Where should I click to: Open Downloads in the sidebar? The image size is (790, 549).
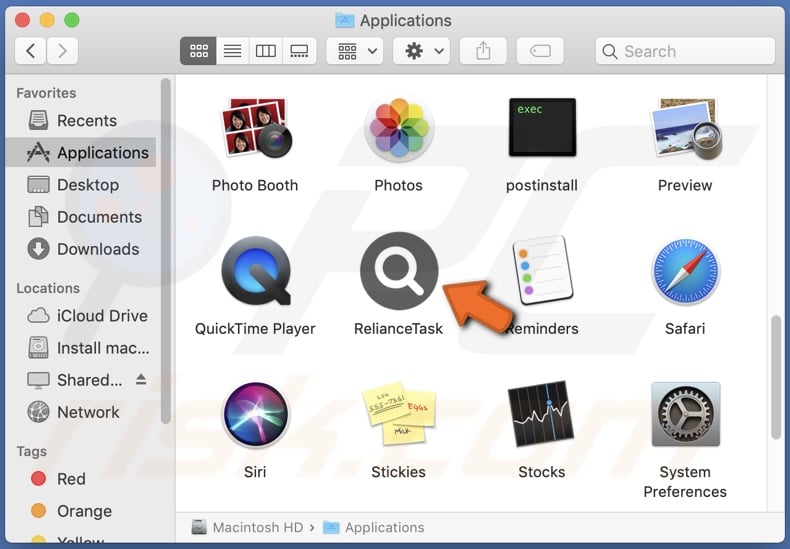coord(81,249)
